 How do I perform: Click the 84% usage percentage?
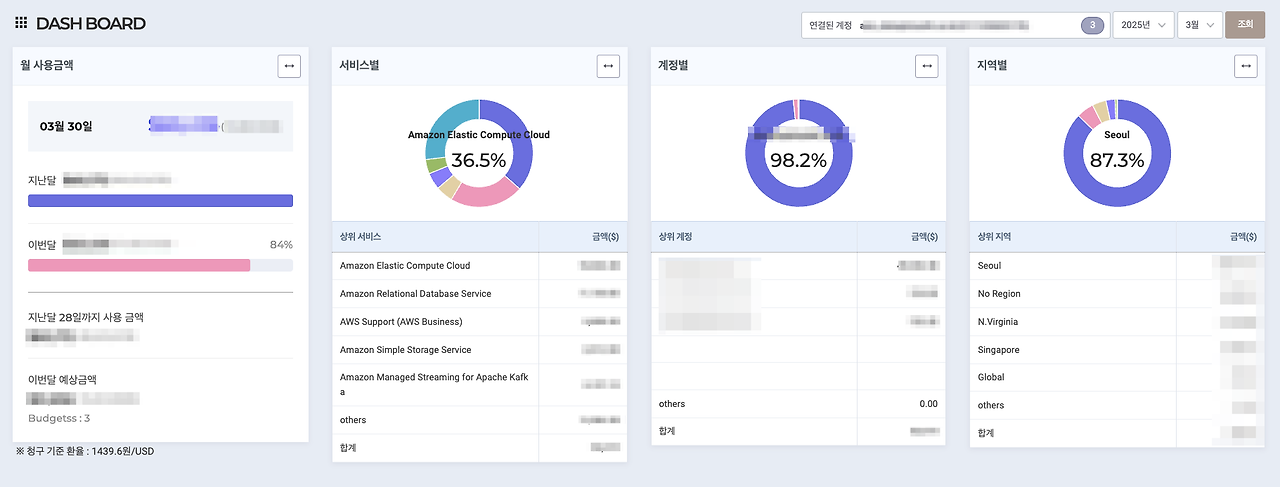(x=281, y=244)
